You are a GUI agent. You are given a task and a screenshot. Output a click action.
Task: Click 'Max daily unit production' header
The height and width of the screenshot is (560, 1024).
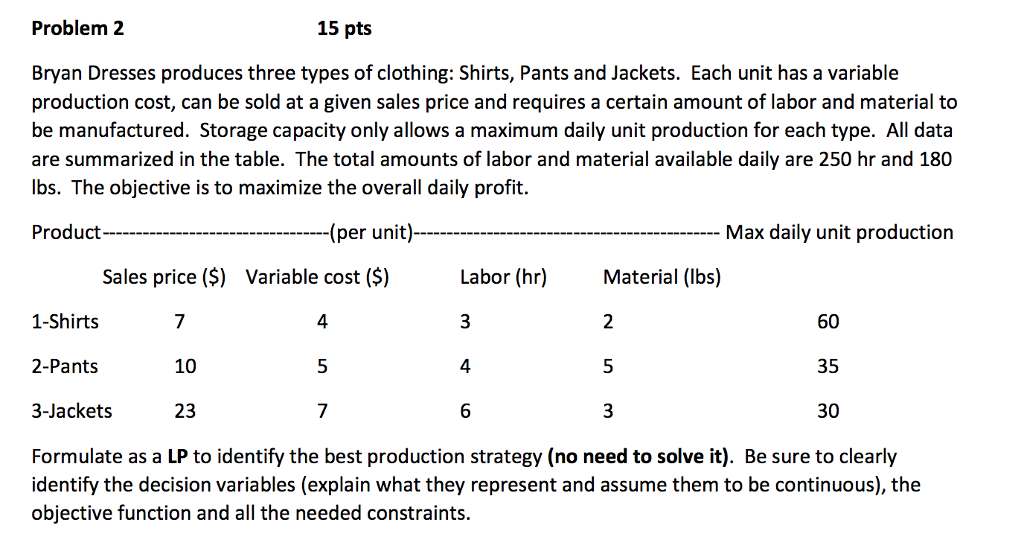(839, 232)
